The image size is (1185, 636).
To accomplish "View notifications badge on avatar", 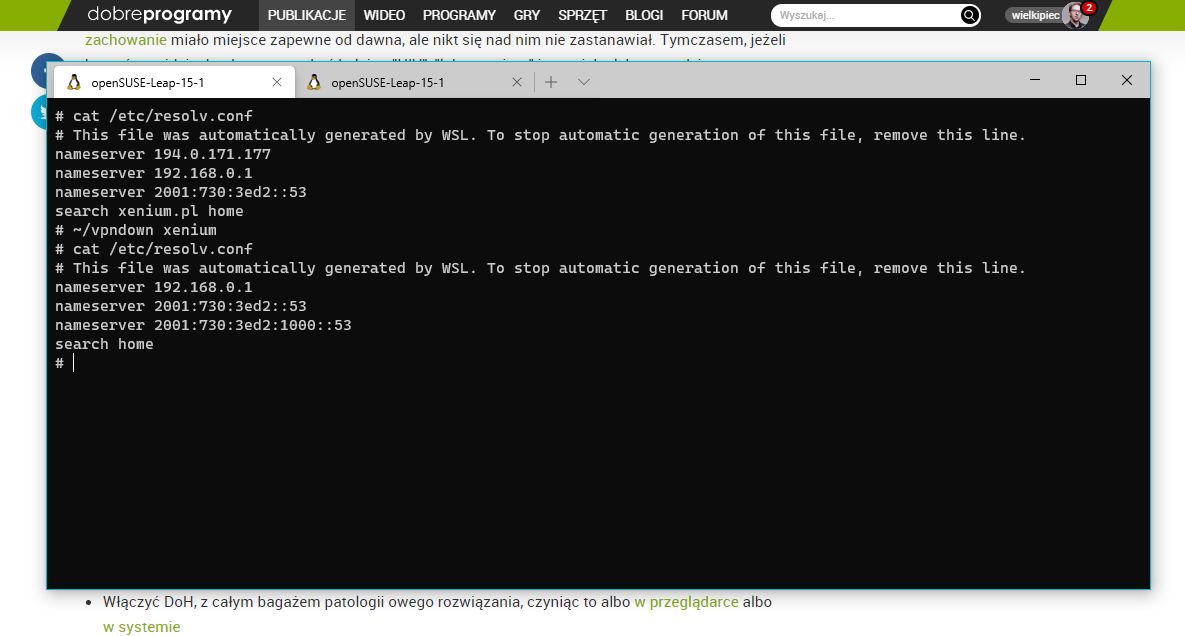I will [x=1088, y=8].
